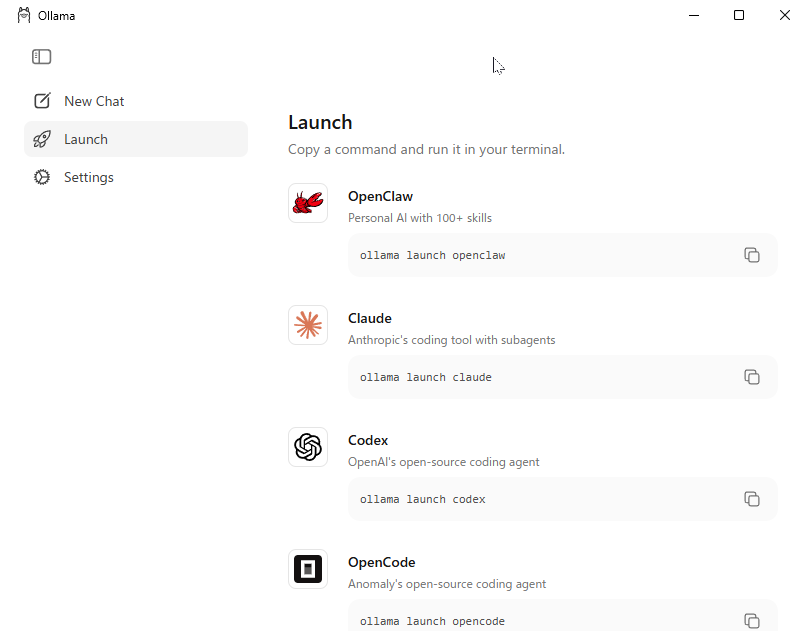Click the Codex OpenAI logo

click(308, 447)
